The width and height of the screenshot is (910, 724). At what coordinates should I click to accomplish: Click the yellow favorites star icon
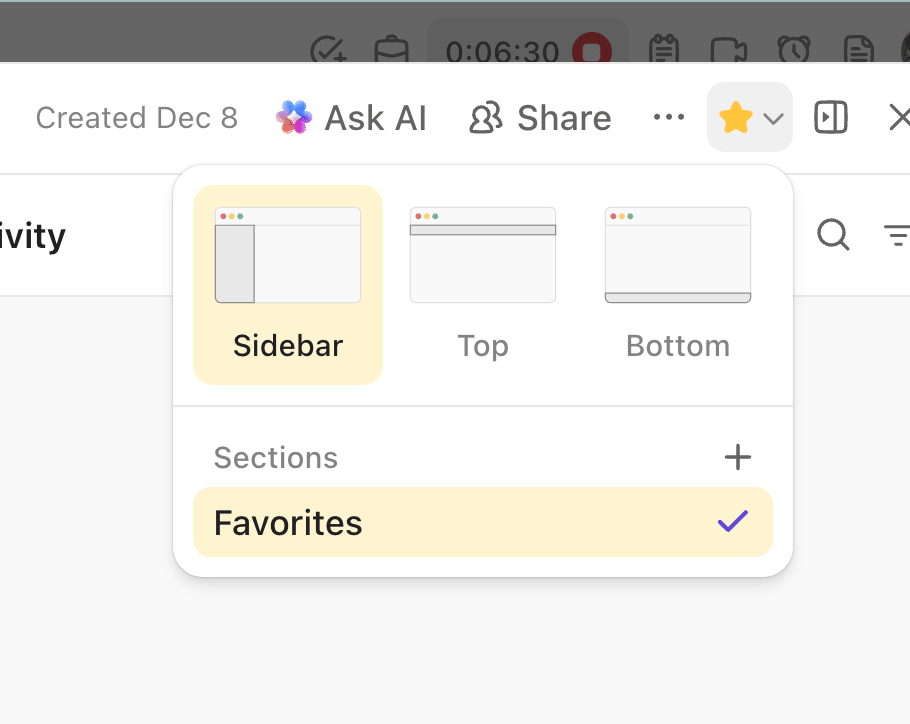point(735,119)
